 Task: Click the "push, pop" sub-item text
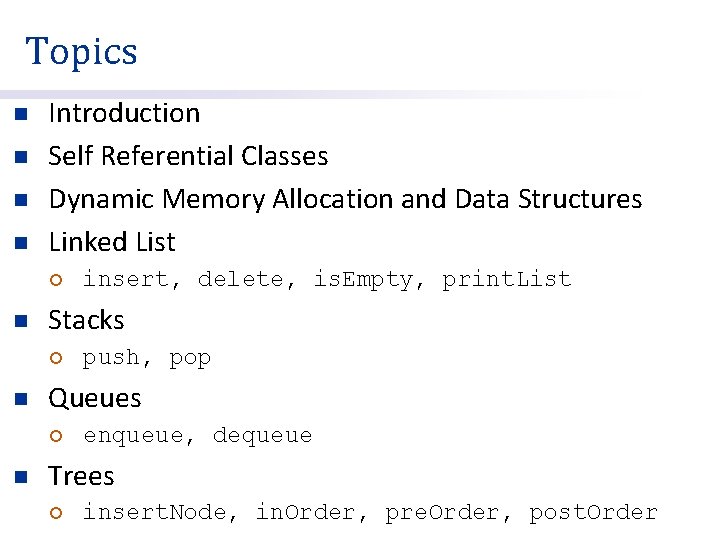coord(146,358)
